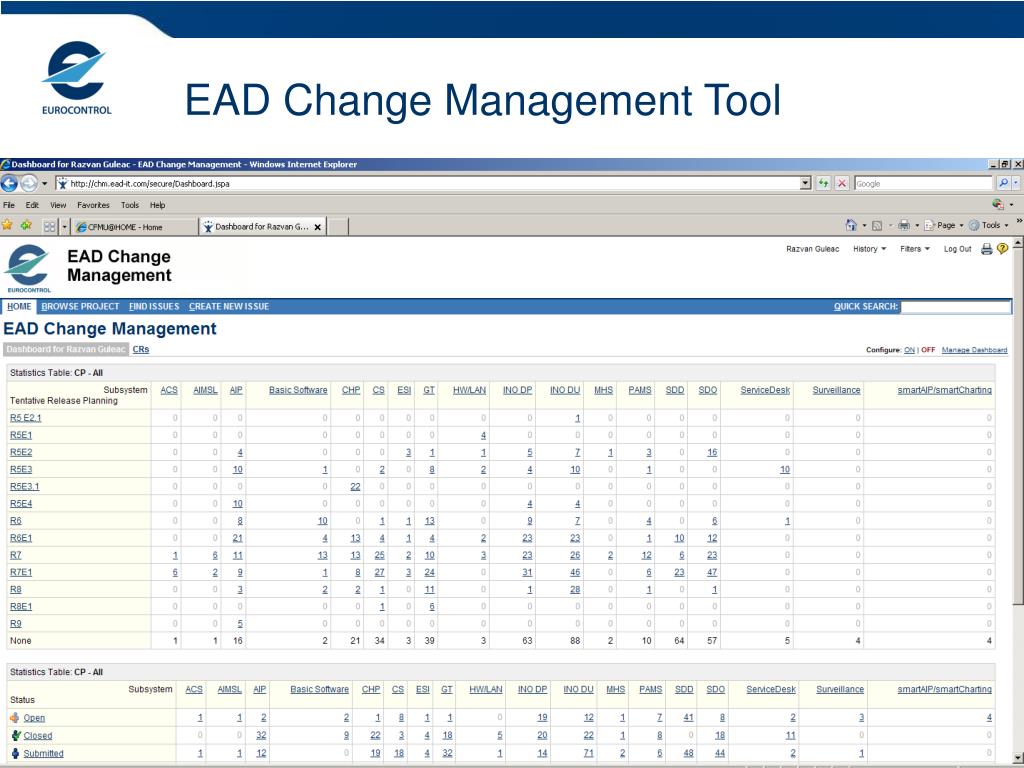This screenshot has height=768, width=1024.
Task: Open the BROWSE PROJECT navigation item
Action: point(80,306)
